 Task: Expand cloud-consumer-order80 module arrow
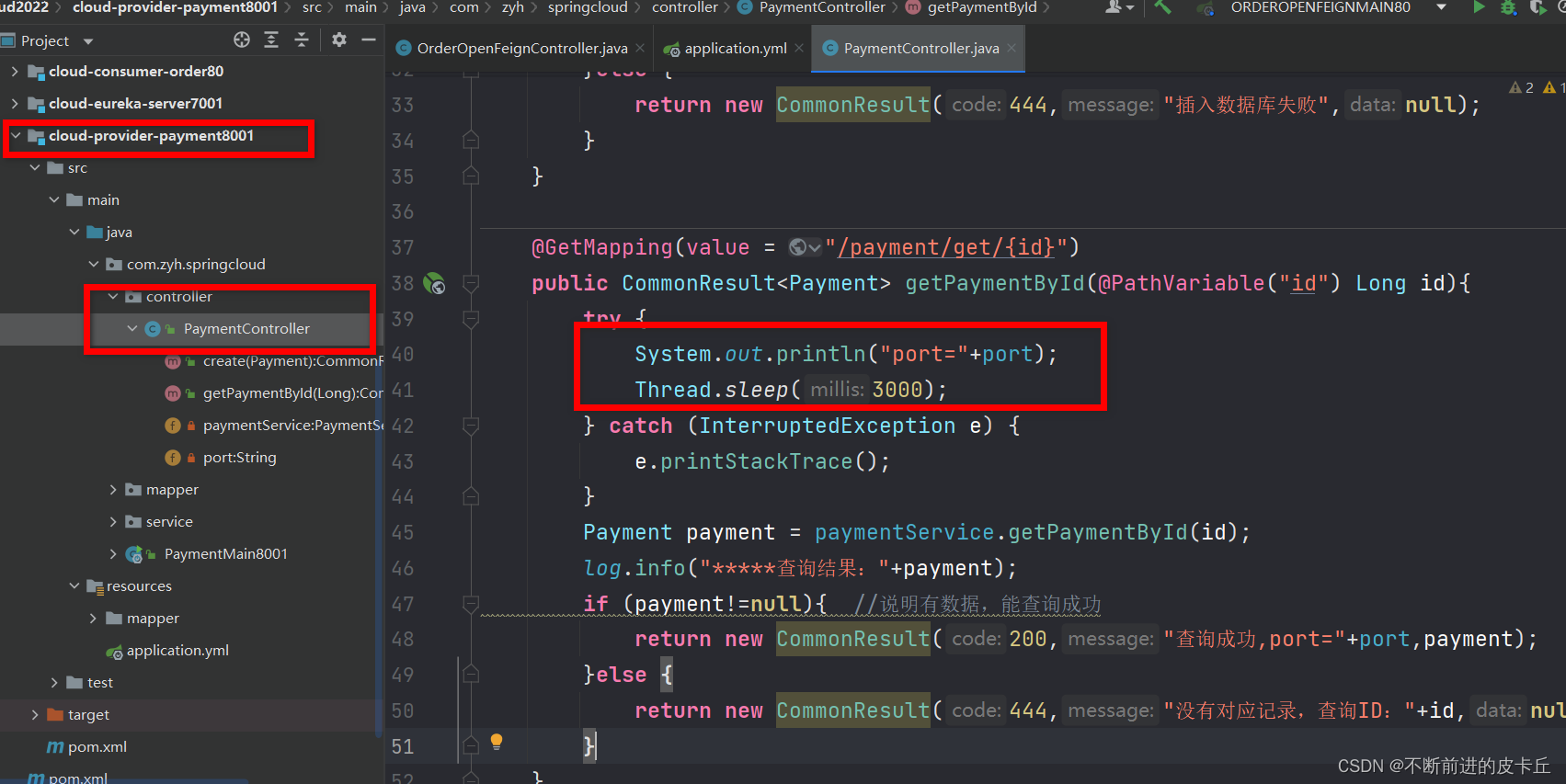[15, 71]
